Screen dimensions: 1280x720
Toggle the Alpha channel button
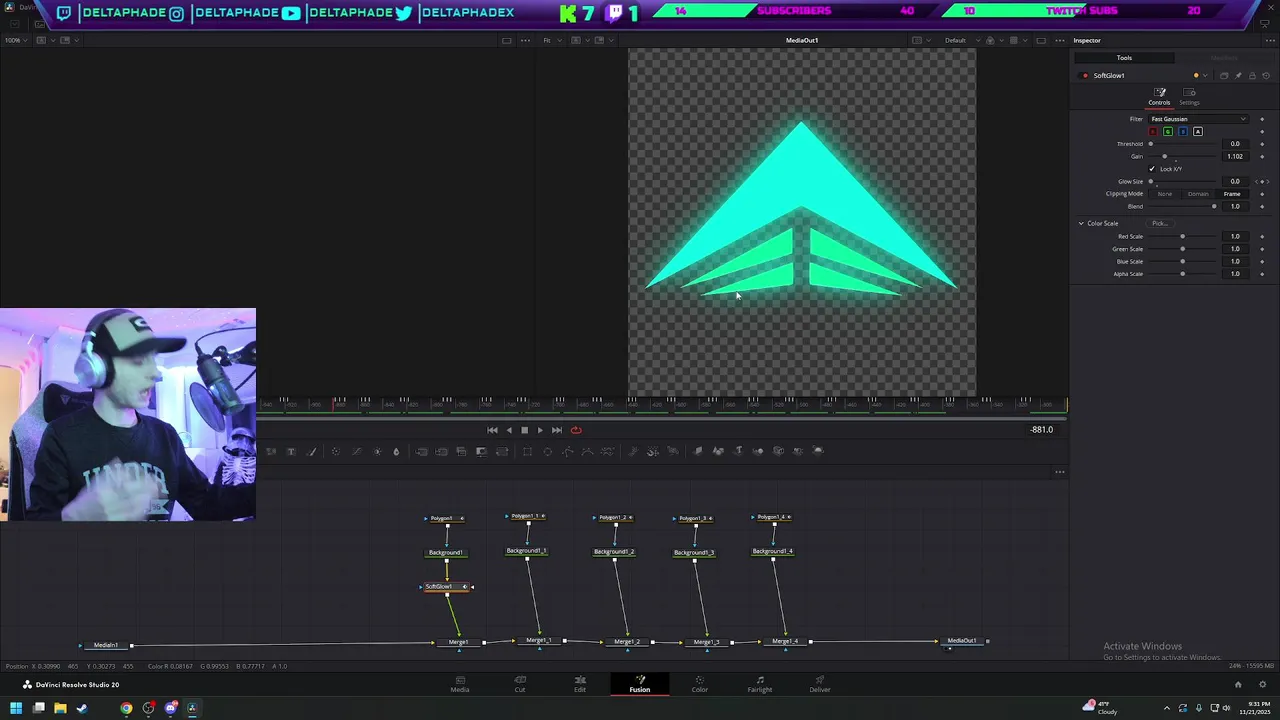pyautogui.click(x=1198, y=131)
